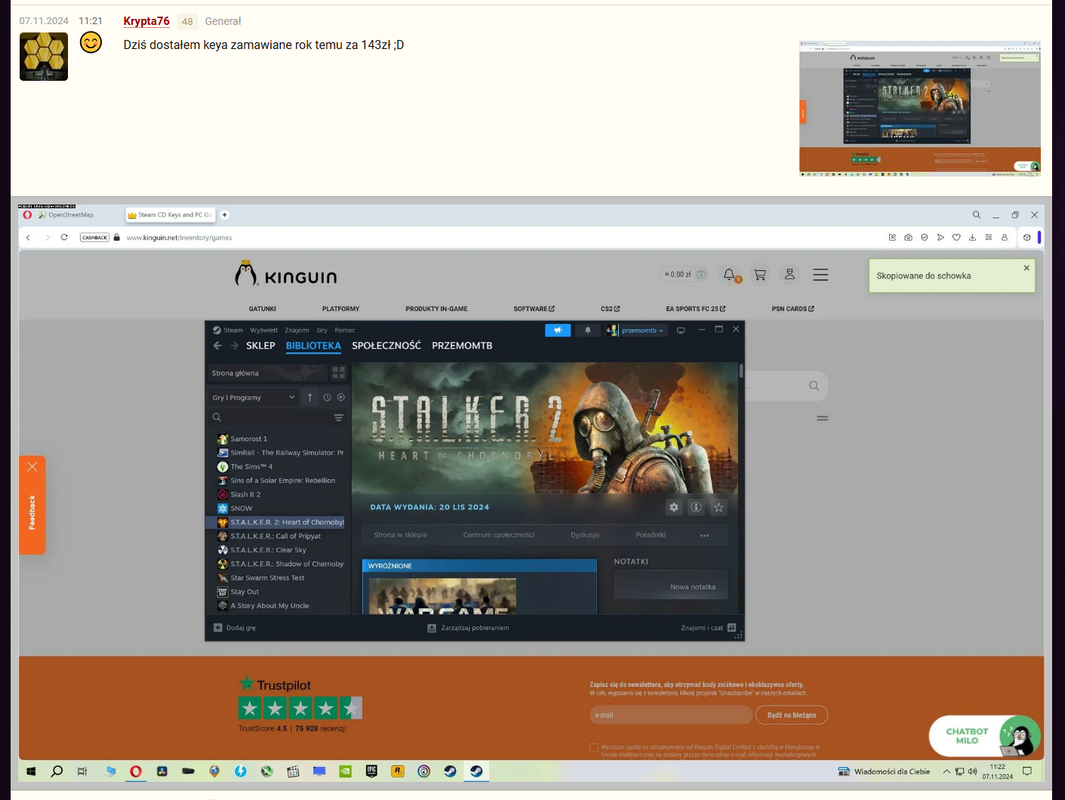
Task: Click Dodaj grę at bottom of Steam
Action: point(235,628)
